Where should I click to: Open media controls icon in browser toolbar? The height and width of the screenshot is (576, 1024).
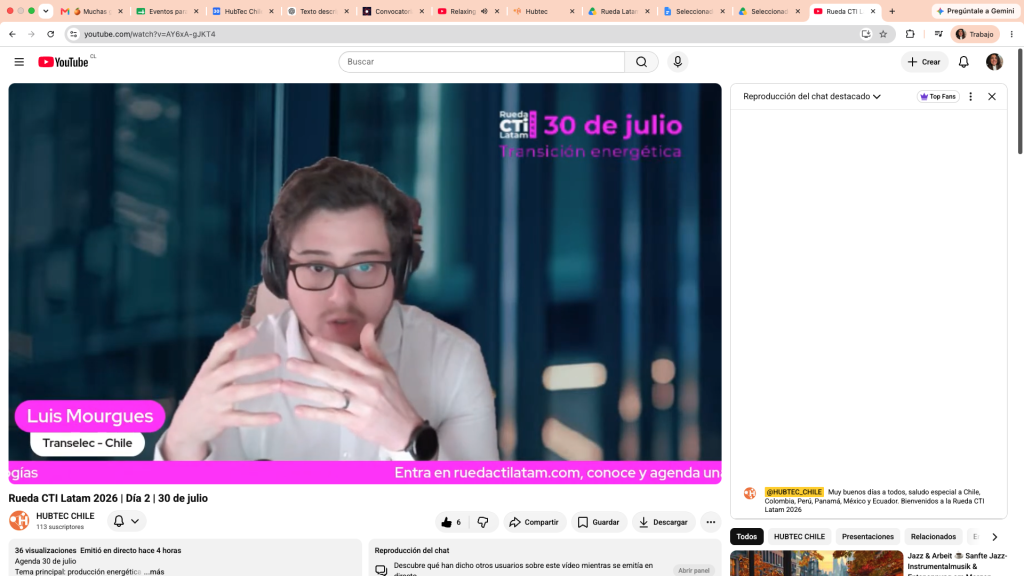click(x=938, y=34)
